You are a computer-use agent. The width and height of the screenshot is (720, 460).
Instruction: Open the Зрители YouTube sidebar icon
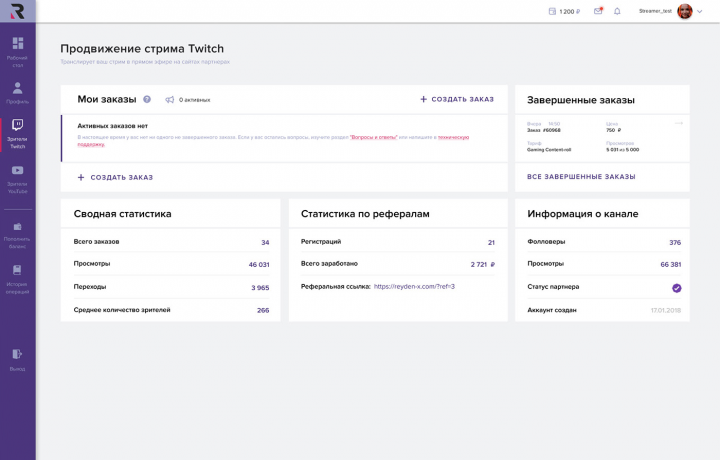pyautogui.click(x=18, y=170)
